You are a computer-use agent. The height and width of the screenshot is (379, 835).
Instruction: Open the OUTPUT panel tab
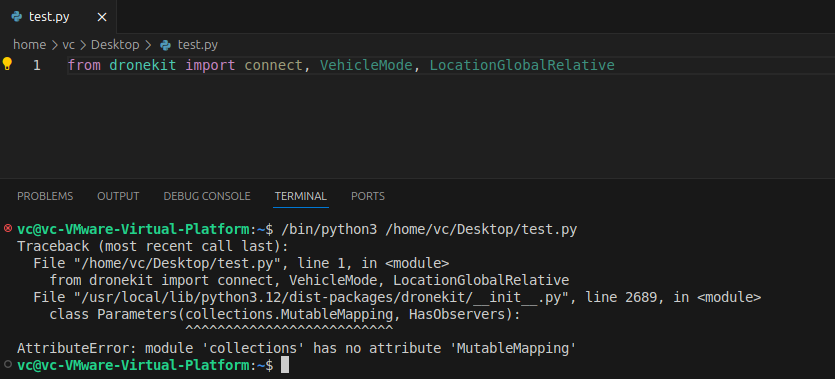pyautogui.click(x=118, y=196)
